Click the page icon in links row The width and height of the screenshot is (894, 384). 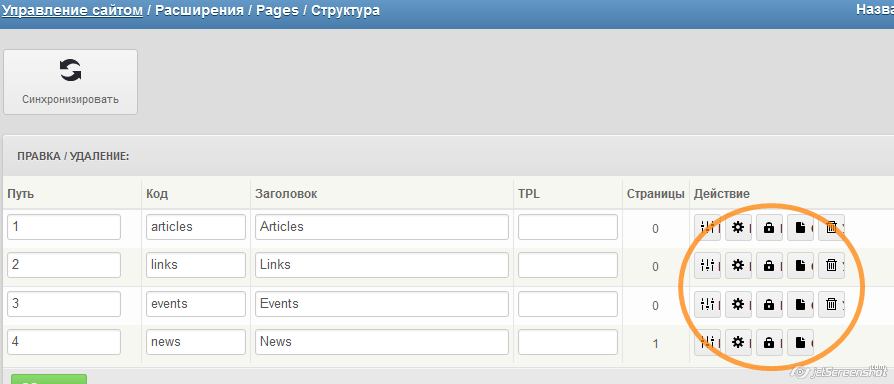click(800, 265)
